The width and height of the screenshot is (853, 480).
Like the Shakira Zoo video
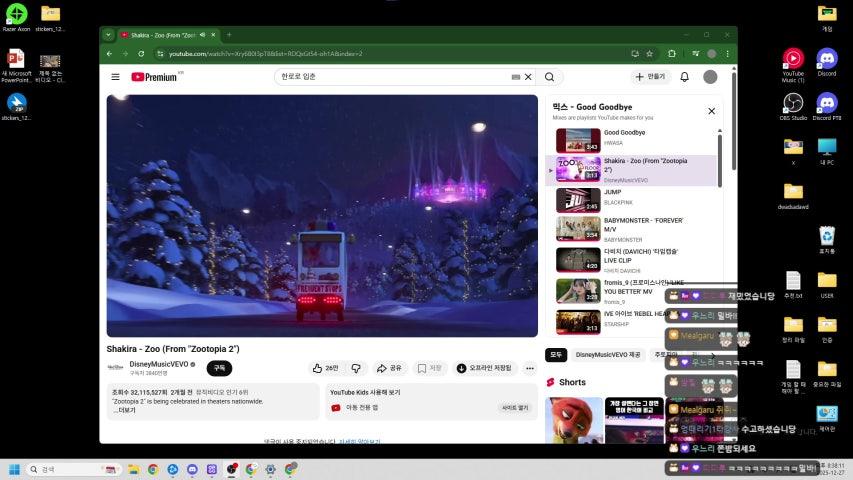[x=325, y=368]
